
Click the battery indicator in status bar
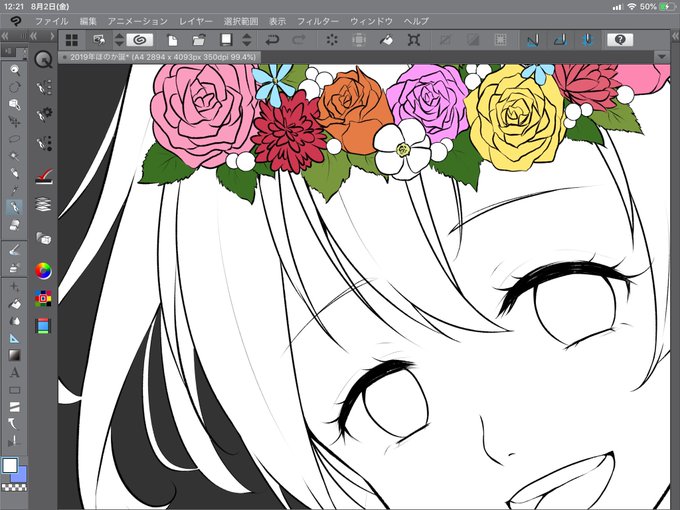click(667, 7)
